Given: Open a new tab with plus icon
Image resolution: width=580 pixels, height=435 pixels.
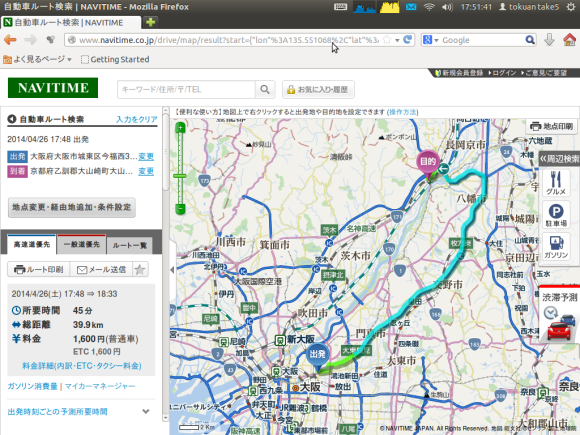Looking at the screenshot, I should 151,22.
